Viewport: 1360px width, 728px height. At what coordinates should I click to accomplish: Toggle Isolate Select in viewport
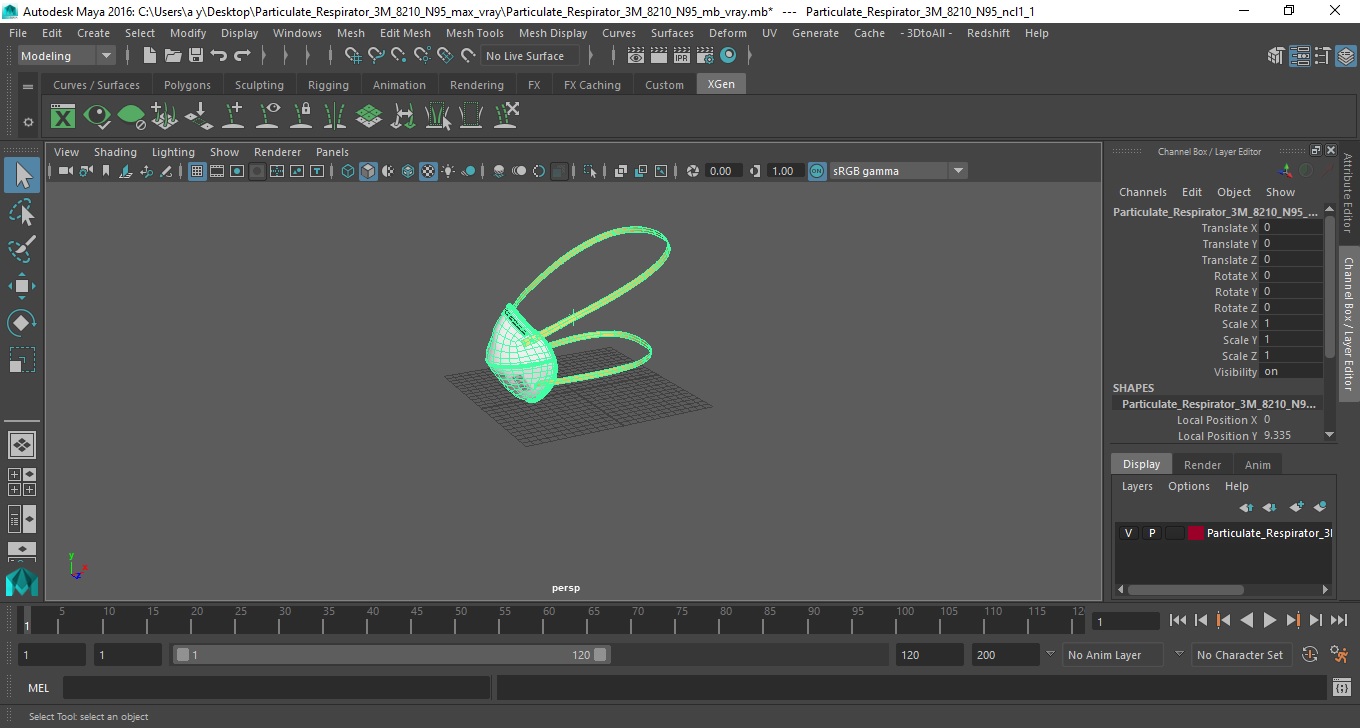click(590, 171)
